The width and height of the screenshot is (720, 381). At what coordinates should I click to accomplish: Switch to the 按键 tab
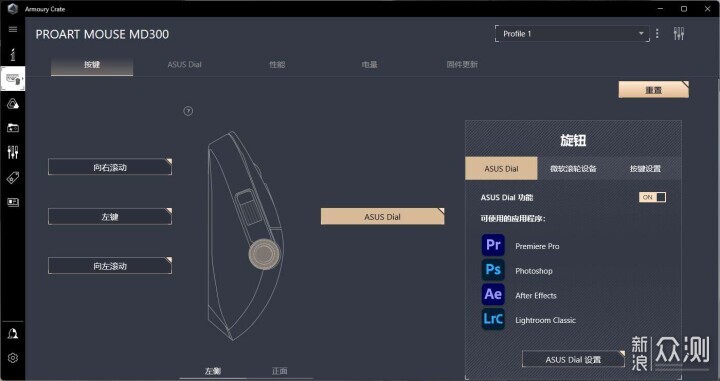click(92, 65)
